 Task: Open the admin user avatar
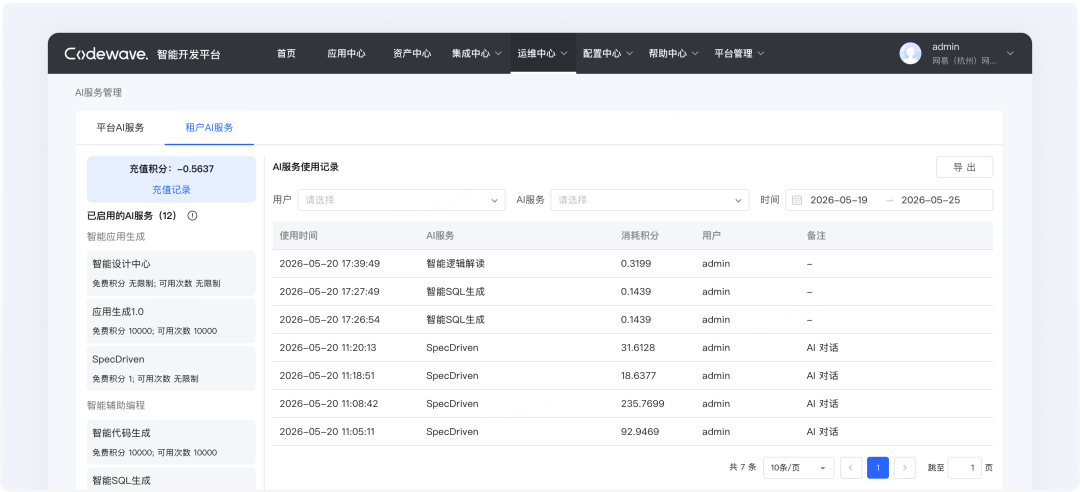coord(910,54)
